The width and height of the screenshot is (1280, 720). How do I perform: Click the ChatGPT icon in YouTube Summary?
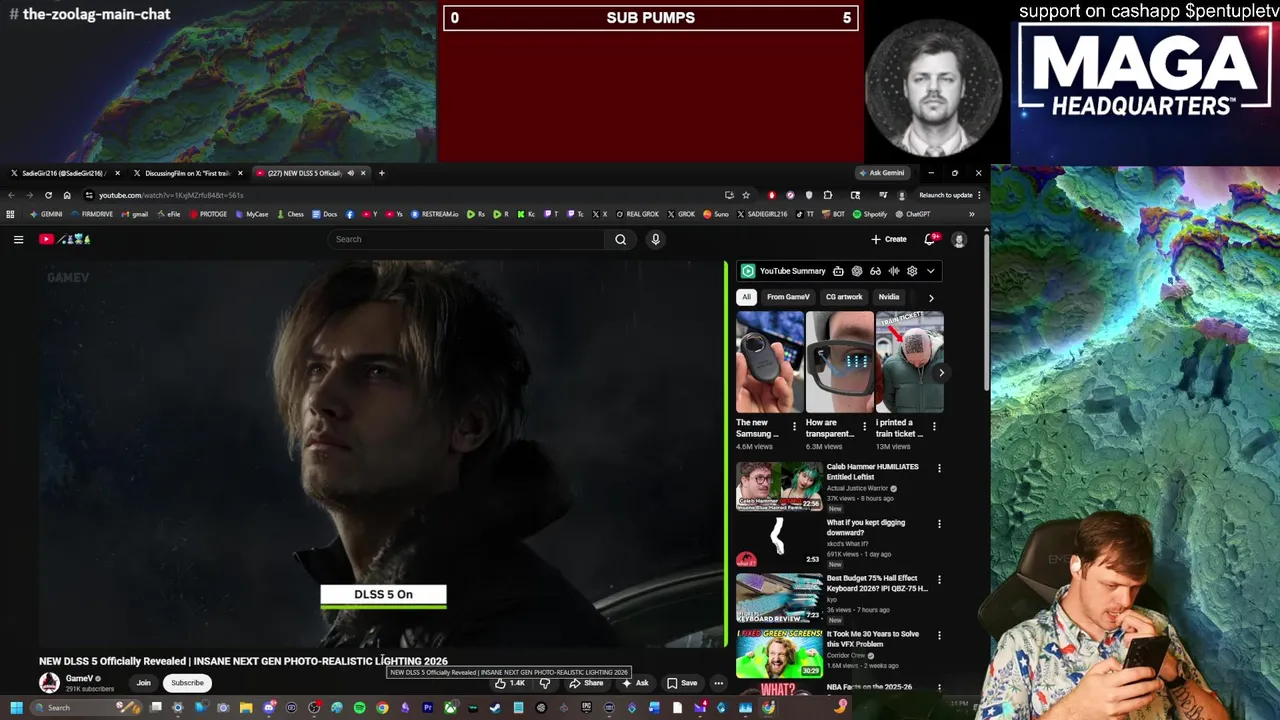click(857, 271)
